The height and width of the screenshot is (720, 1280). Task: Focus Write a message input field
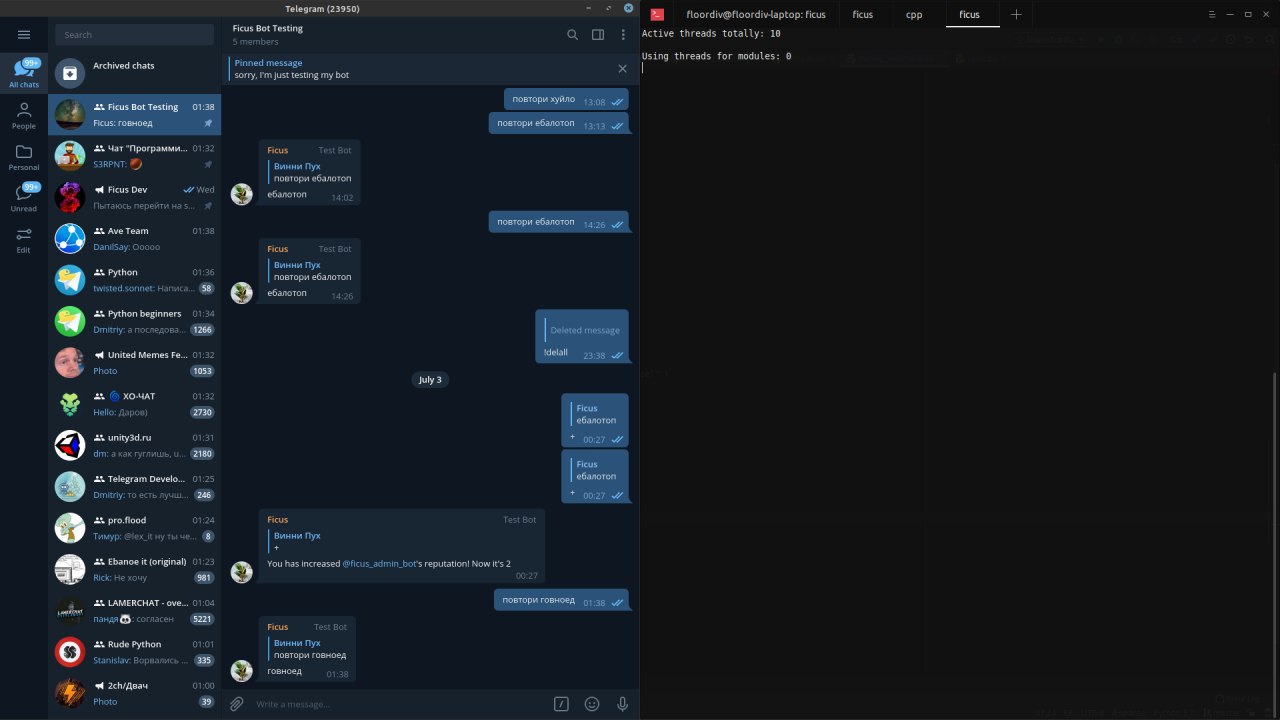pos(400,704)
